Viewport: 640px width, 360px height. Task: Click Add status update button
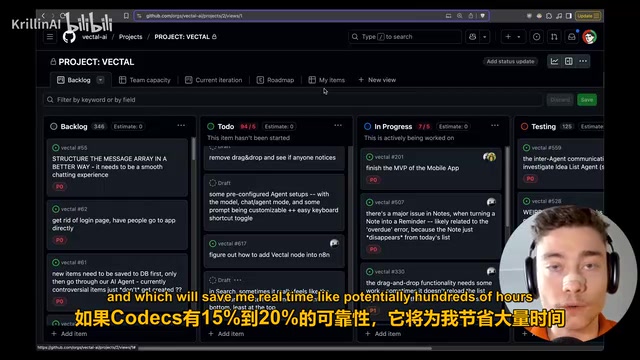click(510, 61)
